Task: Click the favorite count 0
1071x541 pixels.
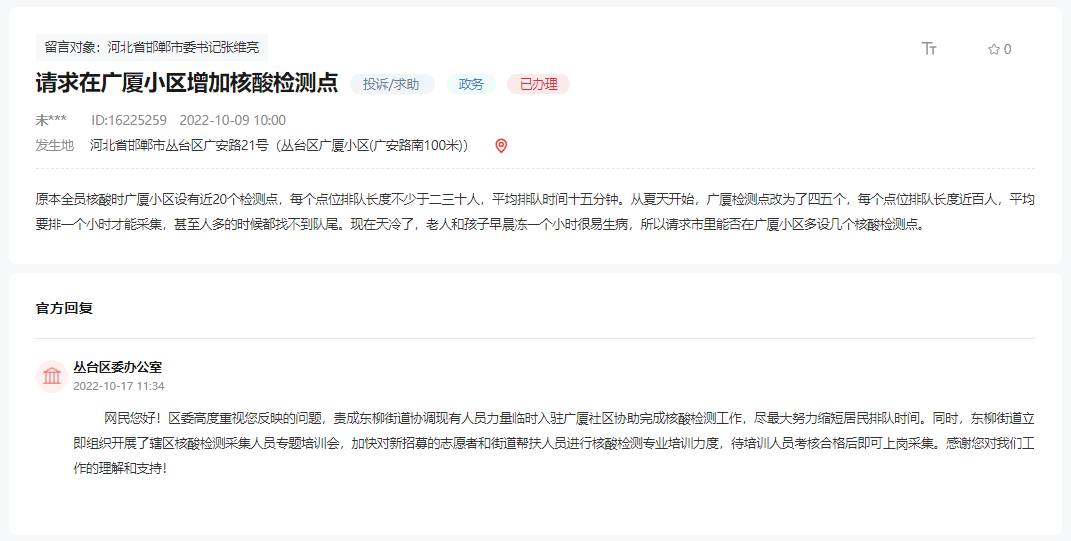Action: pos(1007,49)
